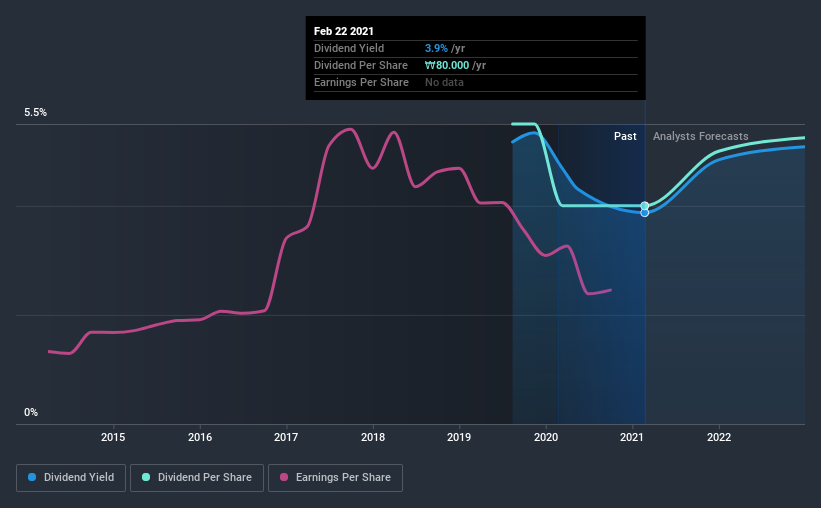Click the 3.9% dividend yield value in tooltip
The image size is (821, 508).
click(x=436, y=48)
